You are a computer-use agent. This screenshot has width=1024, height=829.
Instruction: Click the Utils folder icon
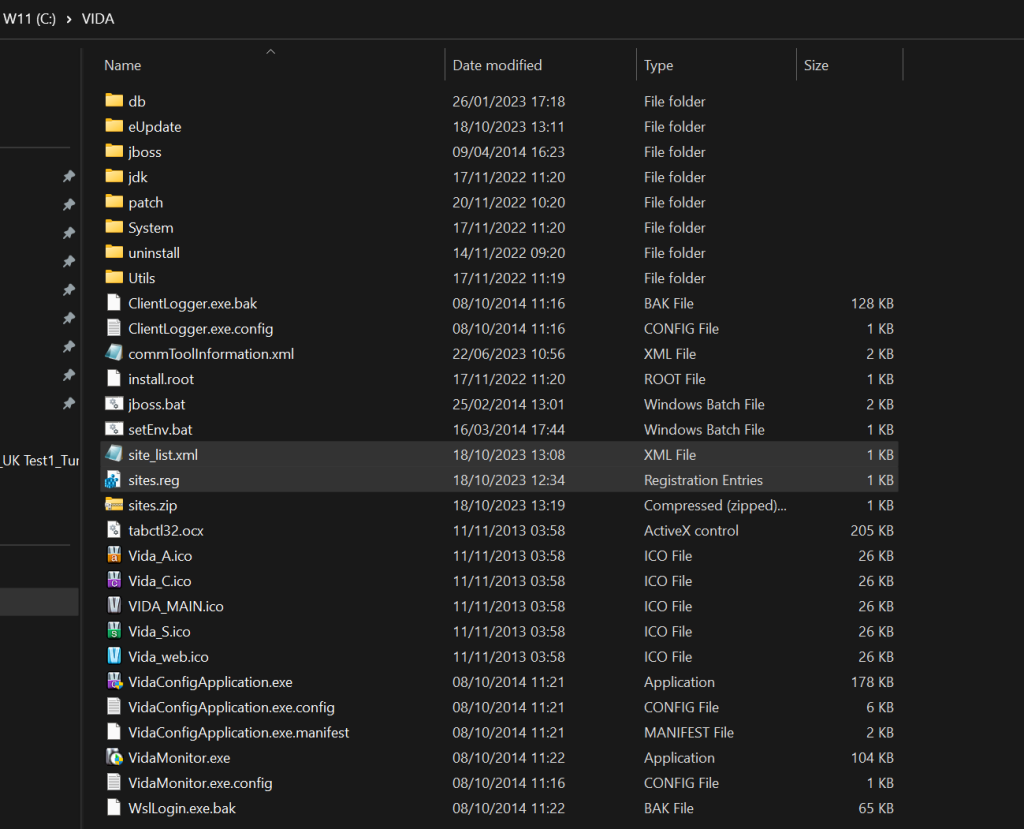[114, 277]
